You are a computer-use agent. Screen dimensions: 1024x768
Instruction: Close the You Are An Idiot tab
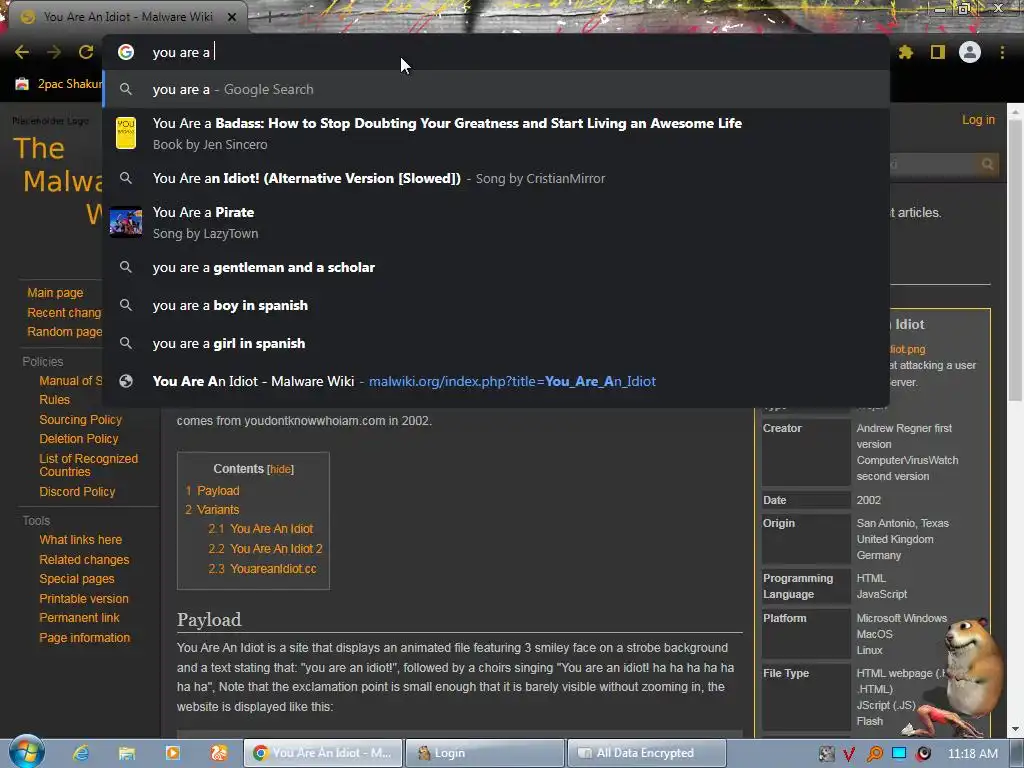point(232,17)
